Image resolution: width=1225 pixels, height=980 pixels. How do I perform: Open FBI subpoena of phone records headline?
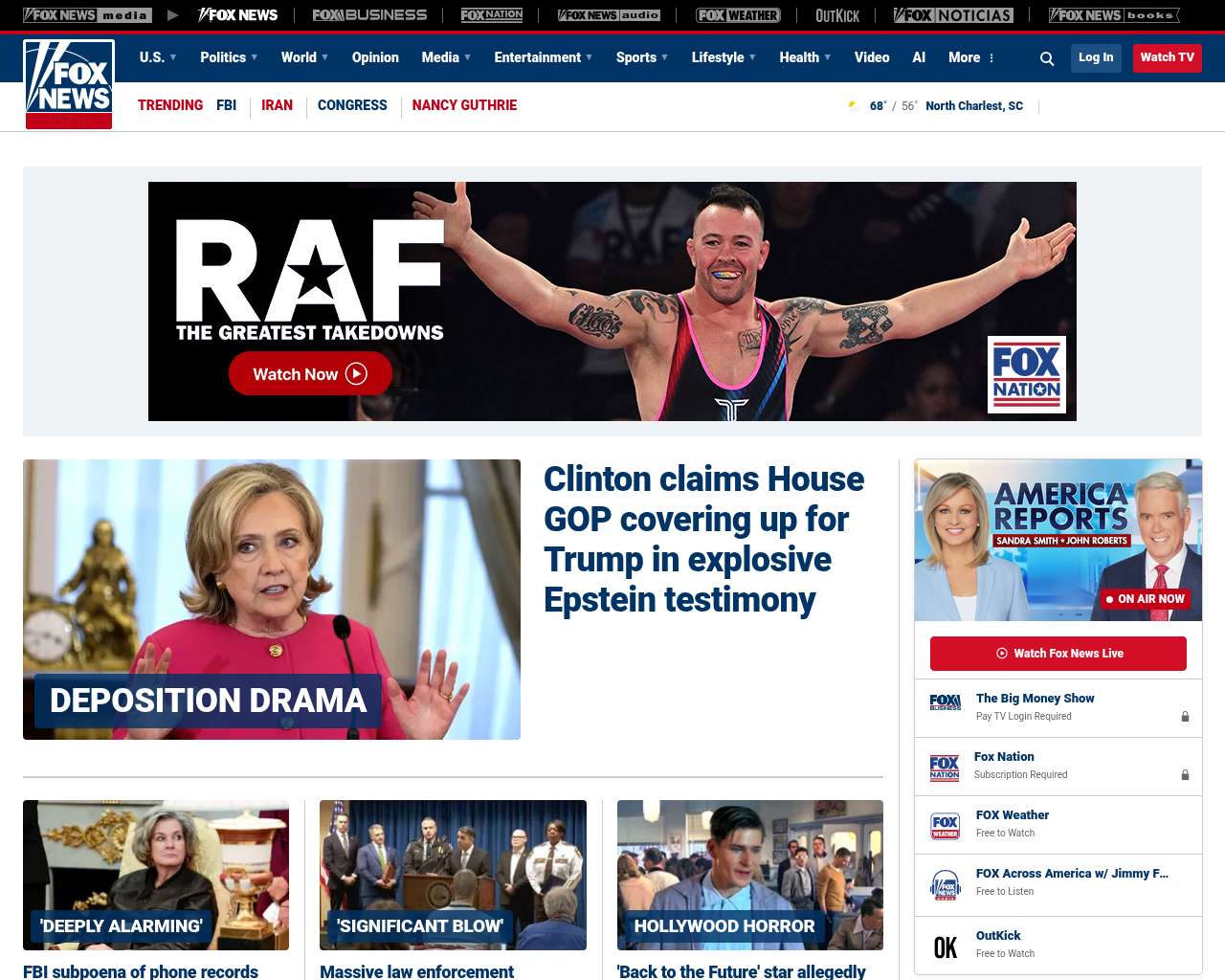(141, 971)
